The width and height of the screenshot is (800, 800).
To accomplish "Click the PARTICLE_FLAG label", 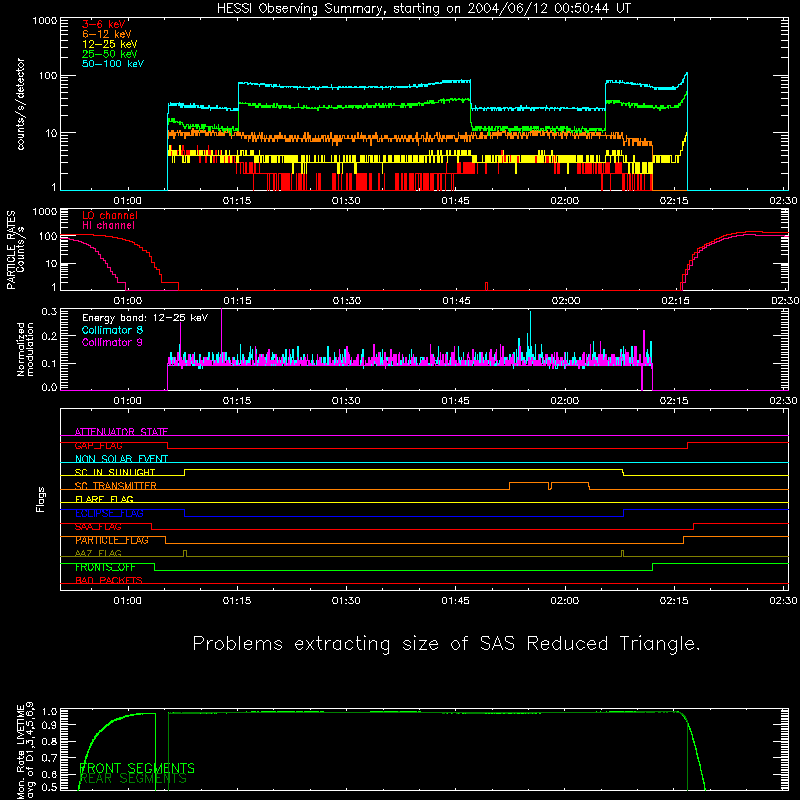I will pos(112,540).
